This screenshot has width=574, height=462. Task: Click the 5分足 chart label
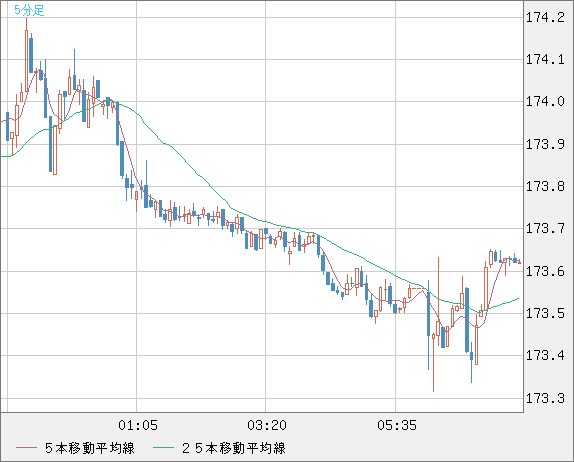point(29,10)
